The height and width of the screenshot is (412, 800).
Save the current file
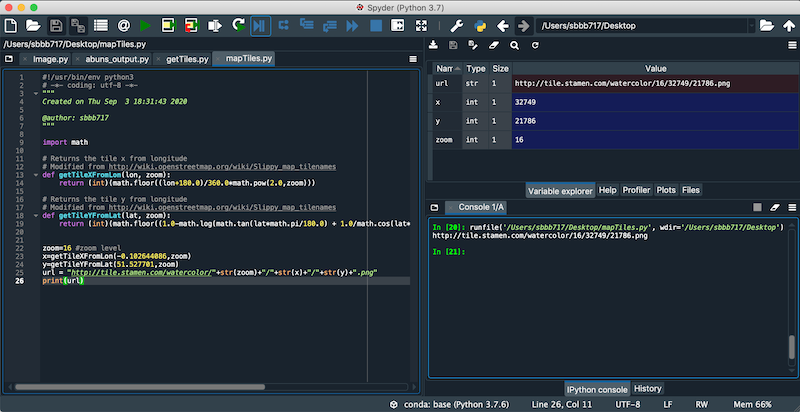56,25
